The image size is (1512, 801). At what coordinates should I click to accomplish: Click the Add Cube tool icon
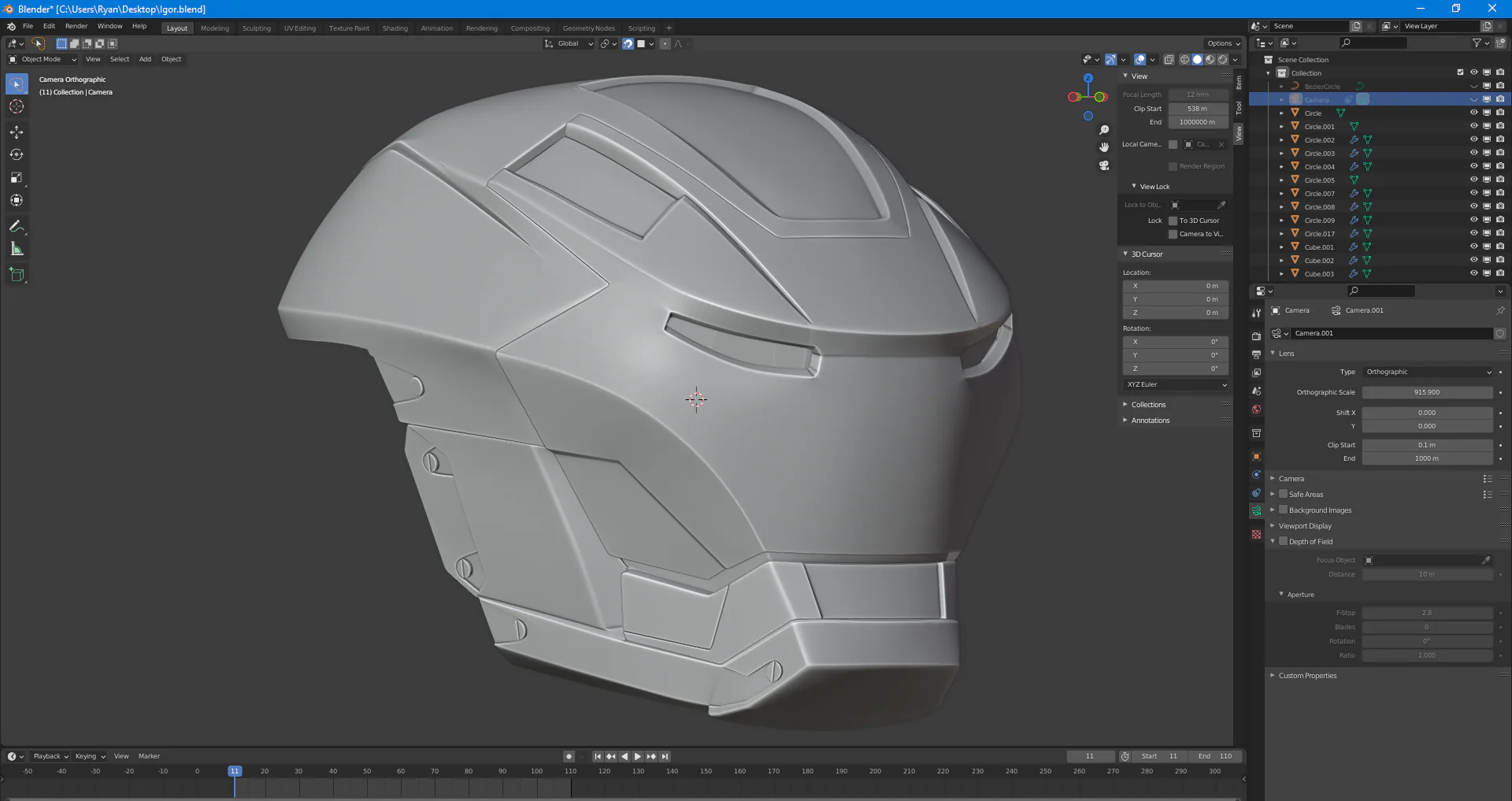pos(17,275)
